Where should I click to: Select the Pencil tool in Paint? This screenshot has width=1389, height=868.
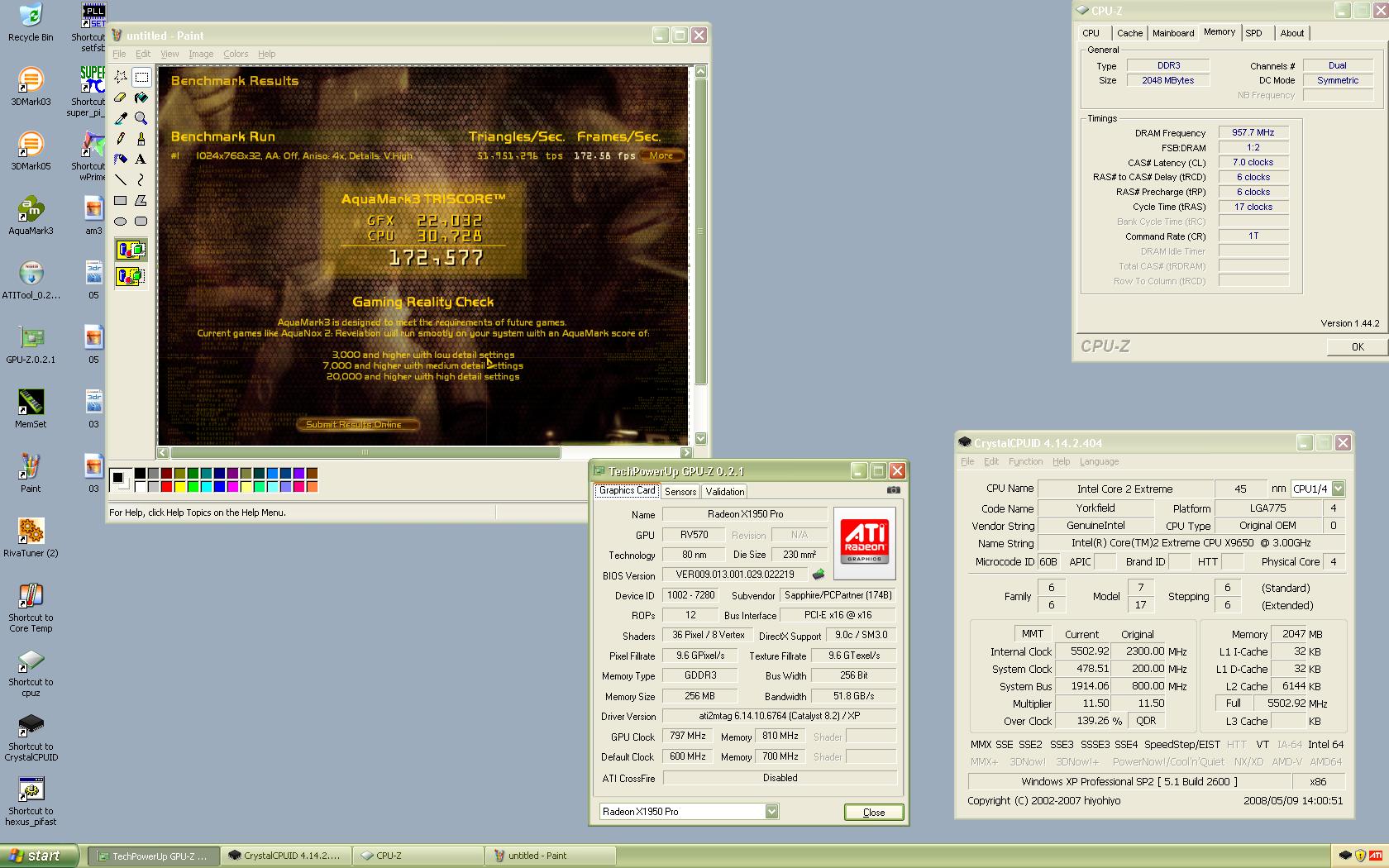[x=121, y=139]
